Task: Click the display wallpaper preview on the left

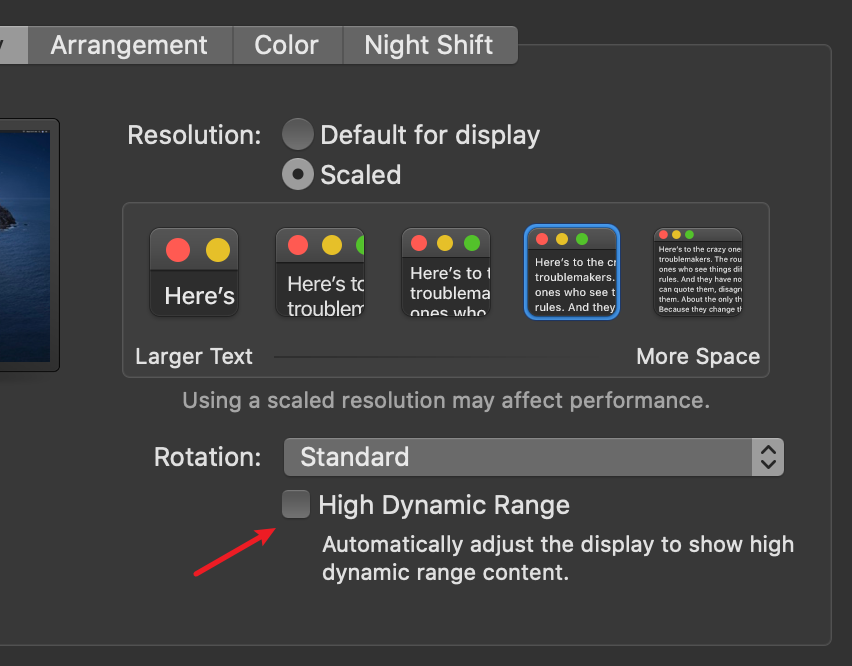Action: pyautogui.click(x=25, y=245)
